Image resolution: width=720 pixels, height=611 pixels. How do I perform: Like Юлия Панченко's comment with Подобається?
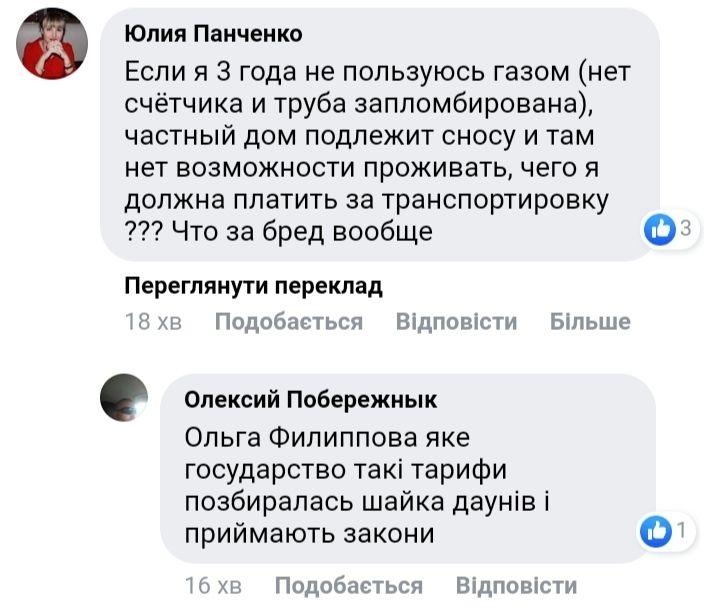288,322
